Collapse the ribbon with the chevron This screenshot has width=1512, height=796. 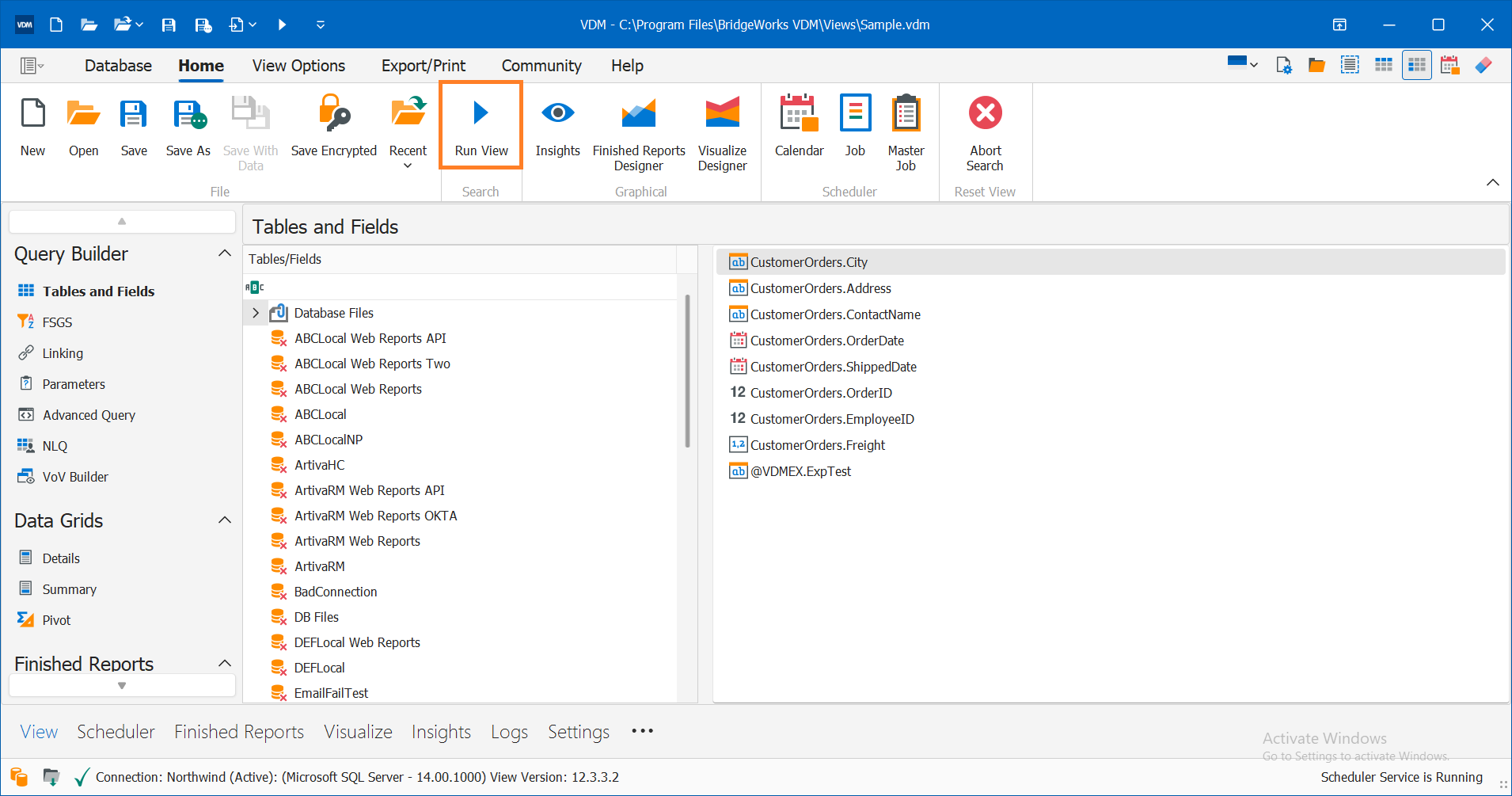pos(1492,183)
